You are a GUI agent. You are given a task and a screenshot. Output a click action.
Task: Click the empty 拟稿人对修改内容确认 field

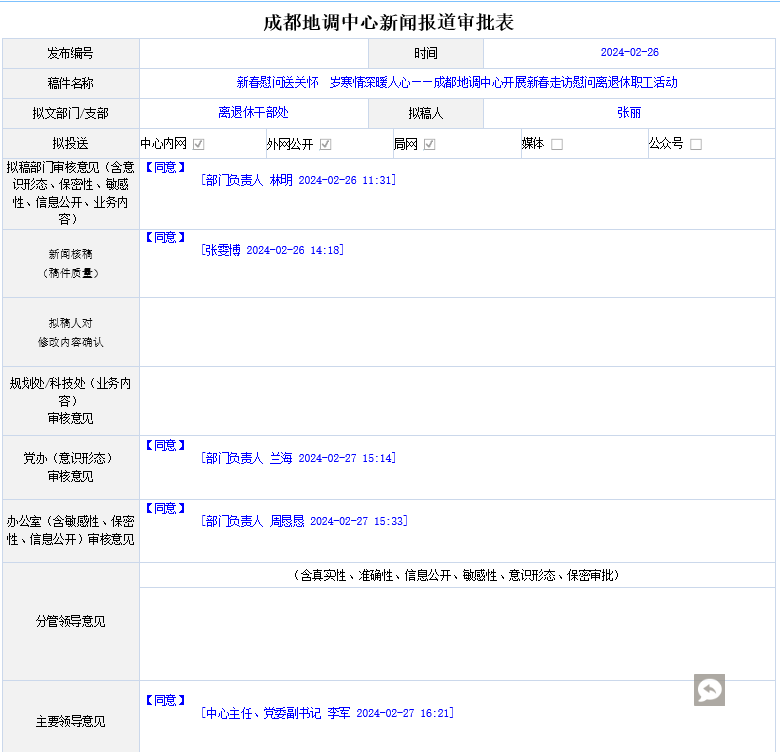457,332
